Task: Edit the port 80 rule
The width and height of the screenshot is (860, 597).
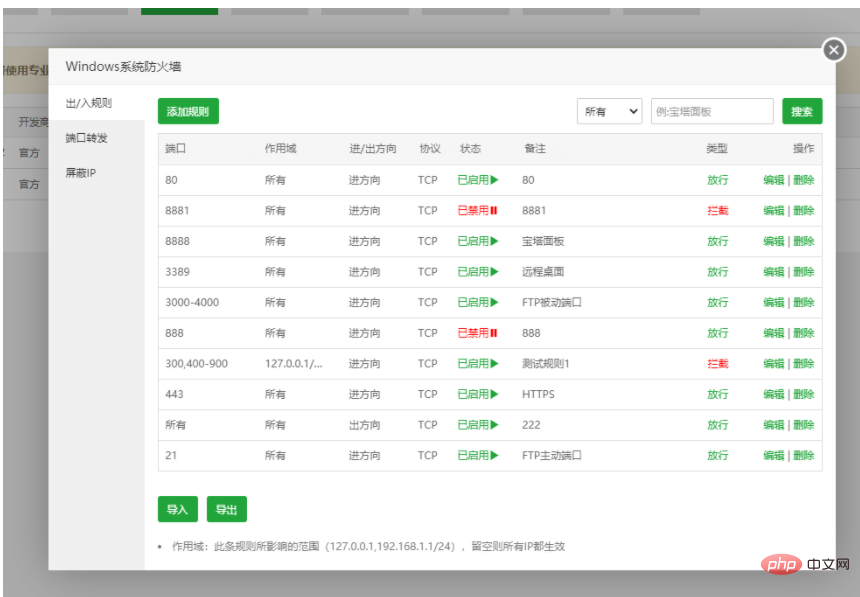Action: (774, 180)
